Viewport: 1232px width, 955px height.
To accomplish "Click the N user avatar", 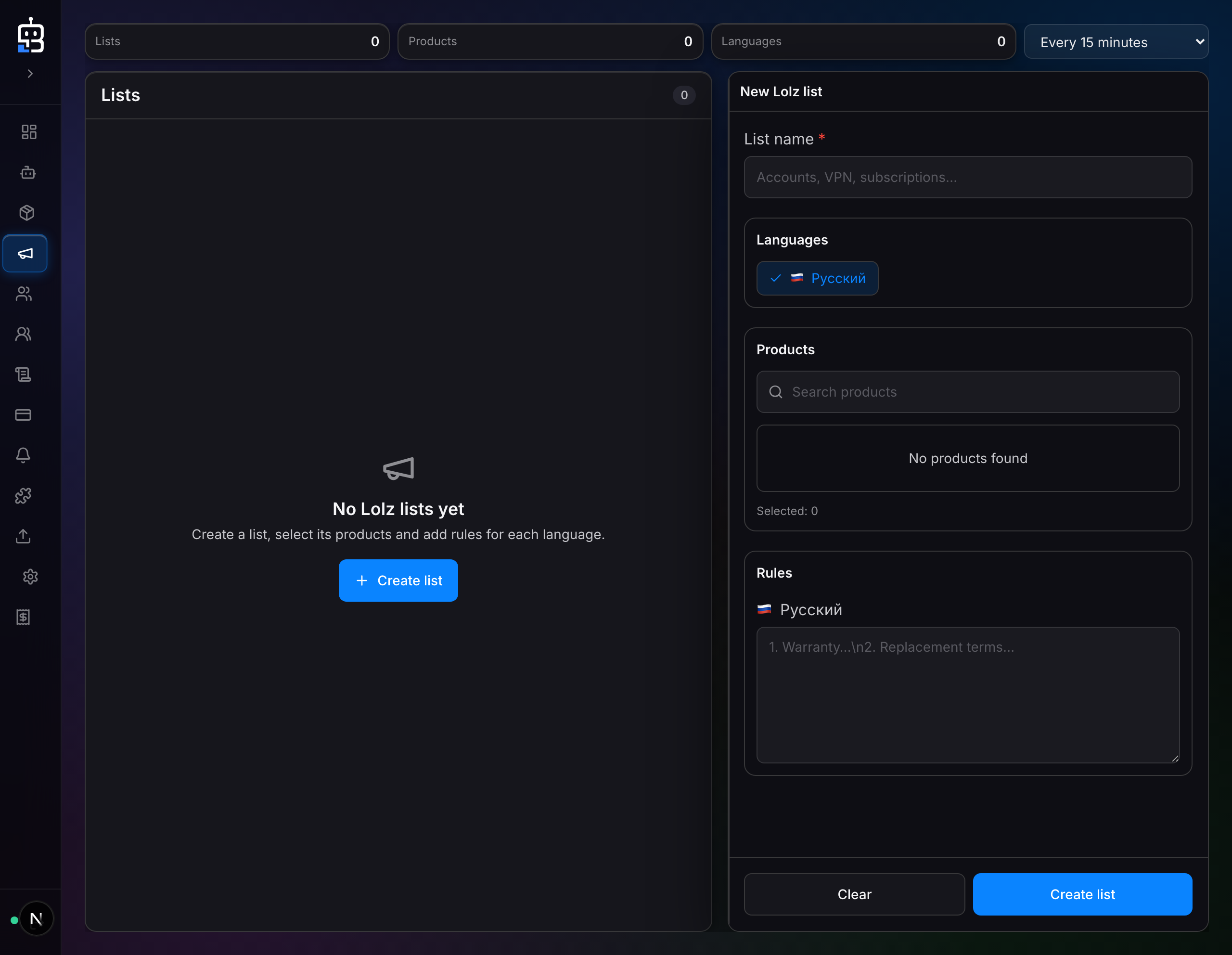I will 36,919.
